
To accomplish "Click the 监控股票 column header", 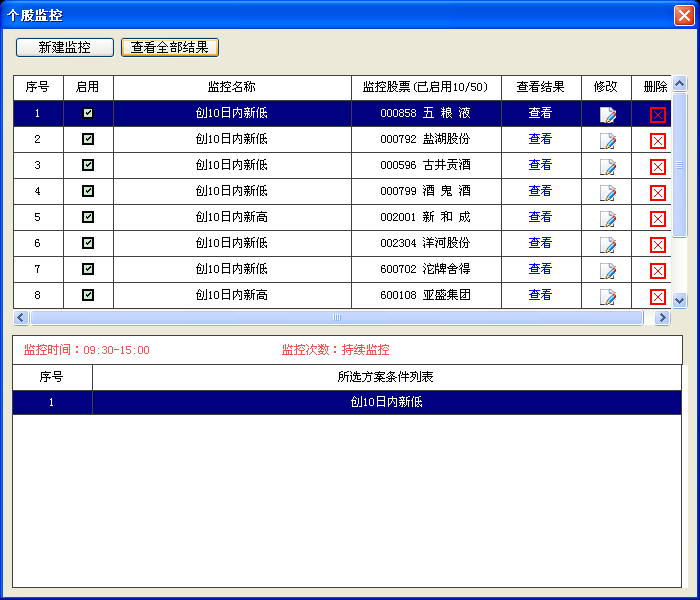I will [425, 87].
